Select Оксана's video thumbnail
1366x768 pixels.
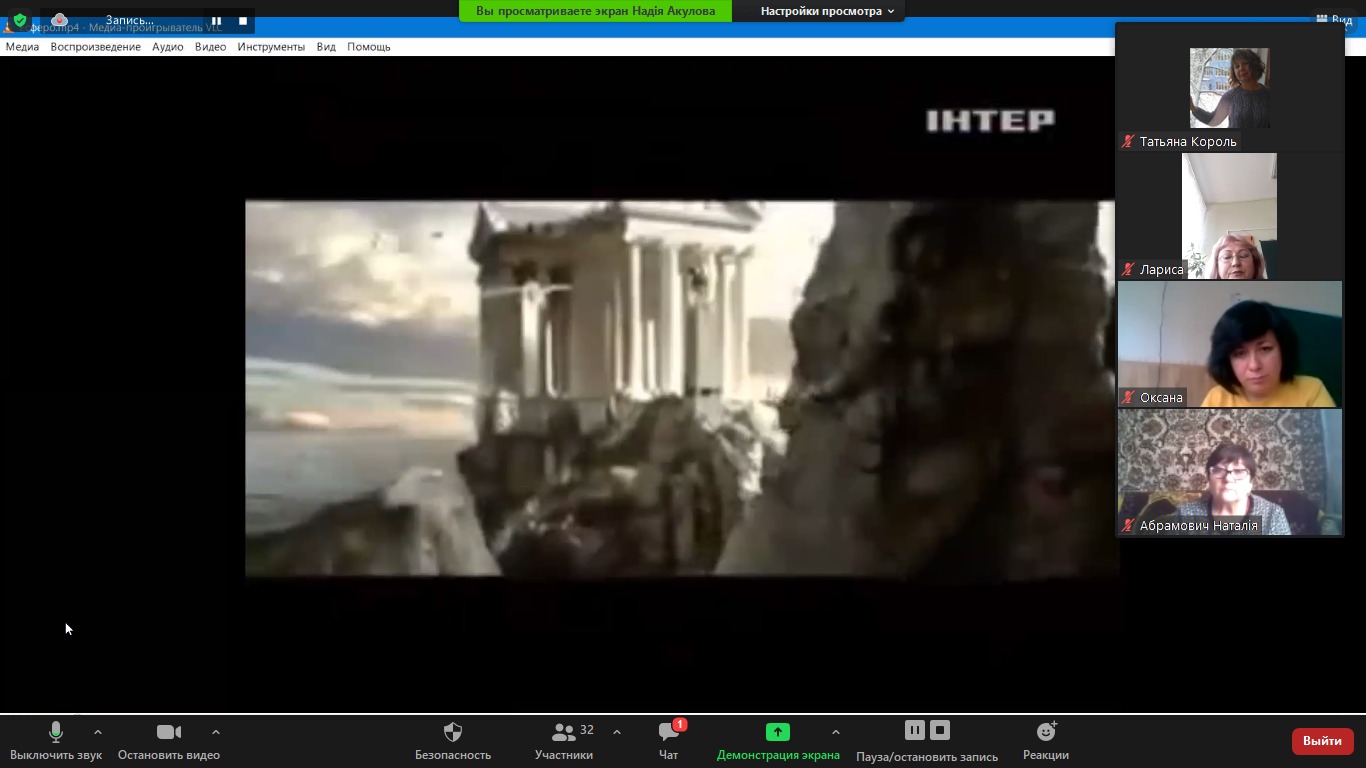[1229, 344]
